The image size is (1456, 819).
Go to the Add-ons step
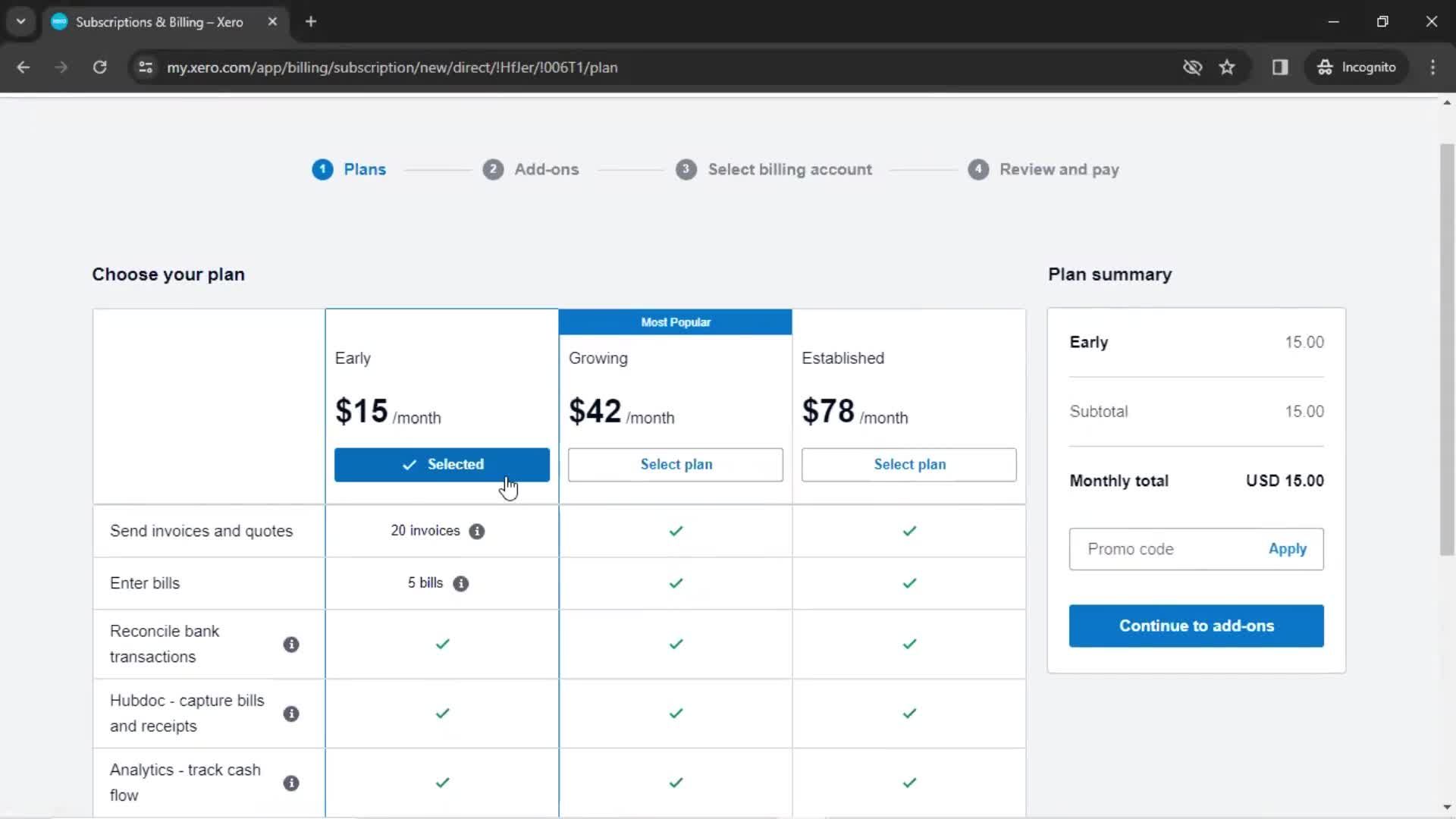(x=531, y=169)
